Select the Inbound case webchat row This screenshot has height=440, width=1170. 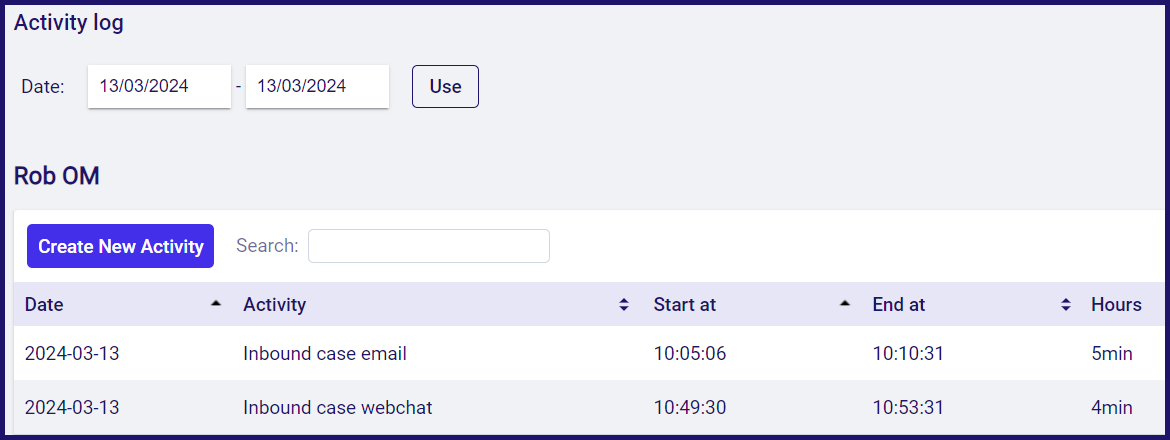pos(338,408)
